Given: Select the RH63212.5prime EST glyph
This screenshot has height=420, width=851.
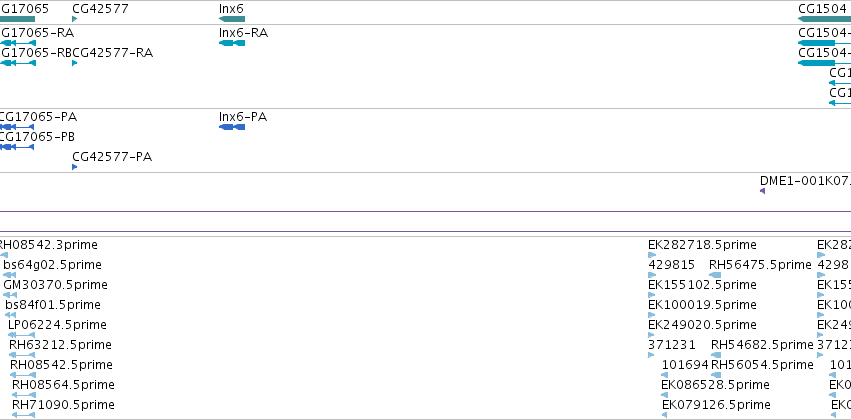Looking at the screenshot, I should [x=22, y=355].
